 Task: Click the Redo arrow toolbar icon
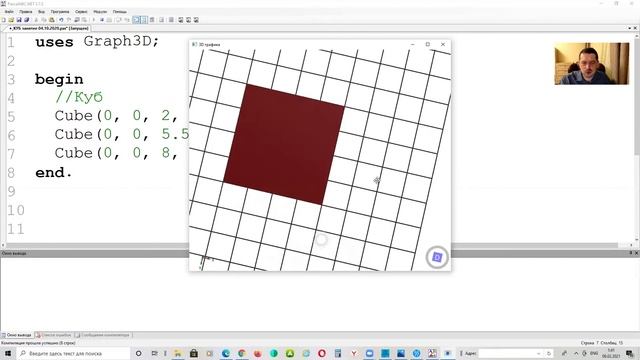(x=69, y=20)
